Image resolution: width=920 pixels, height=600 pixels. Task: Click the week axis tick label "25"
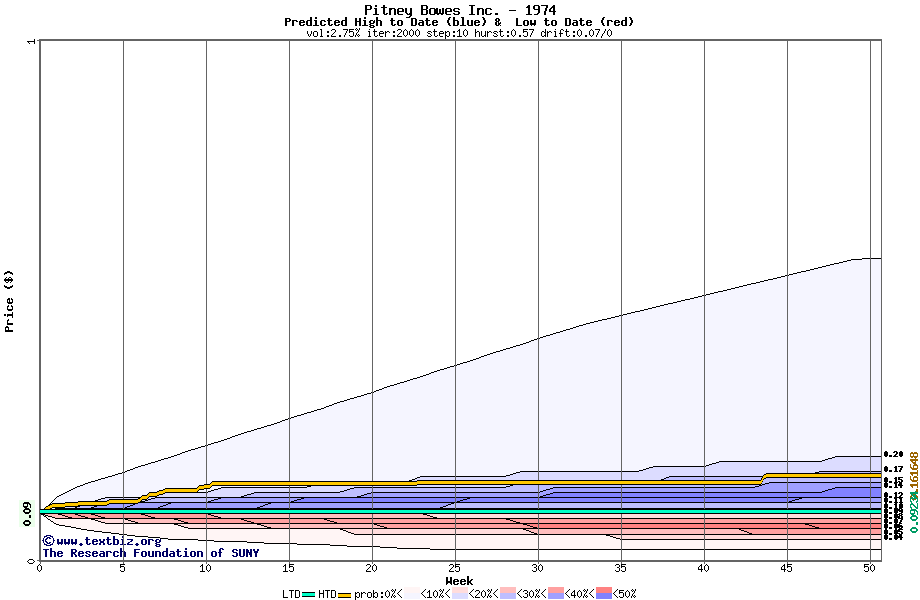(454, 568)
